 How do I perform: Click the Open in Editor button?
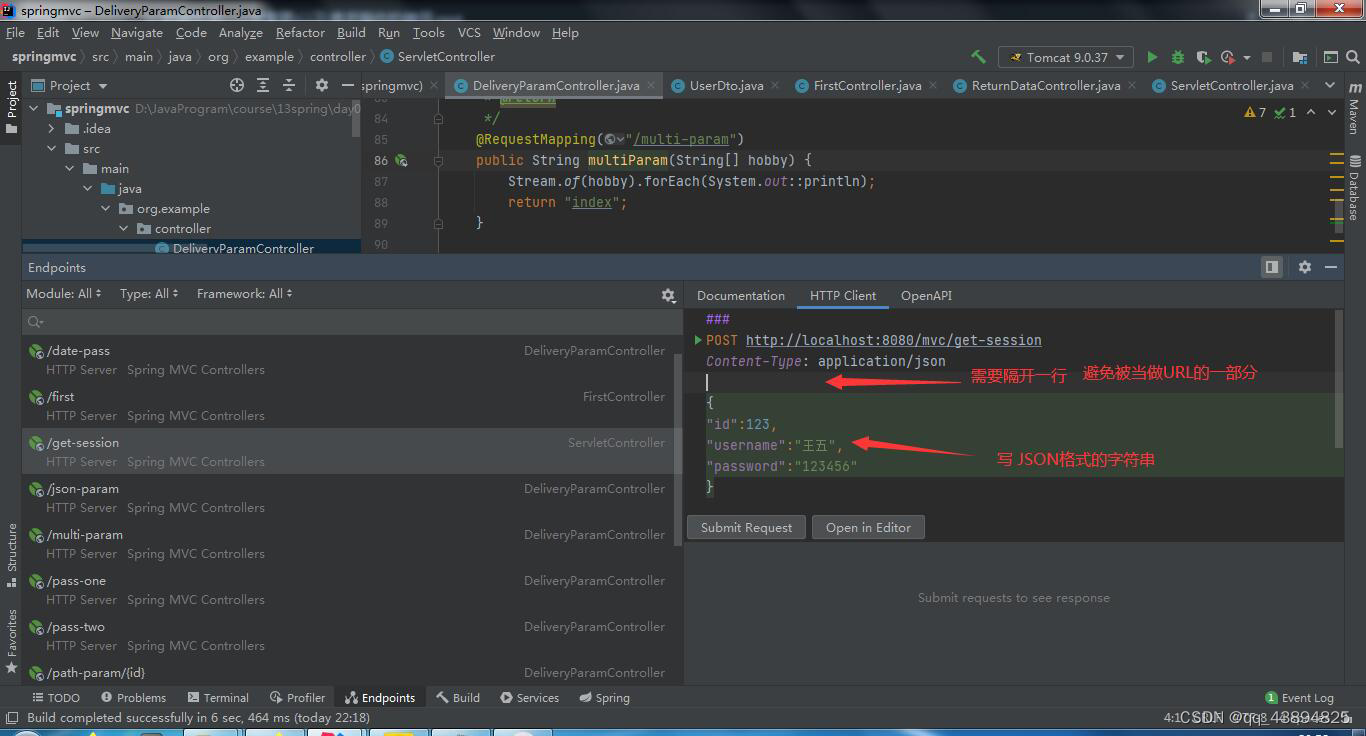pos(868,527)
